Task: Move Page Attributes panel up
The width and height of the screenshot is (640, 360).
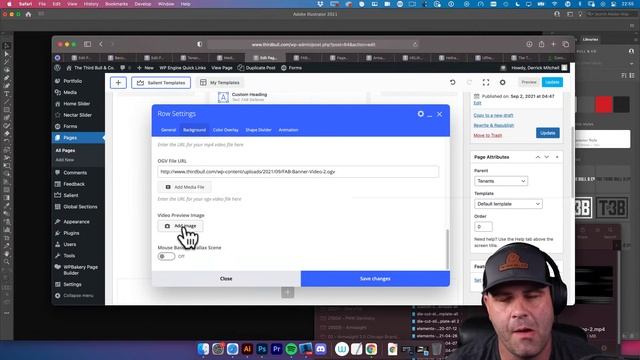Action: (538, 157)
